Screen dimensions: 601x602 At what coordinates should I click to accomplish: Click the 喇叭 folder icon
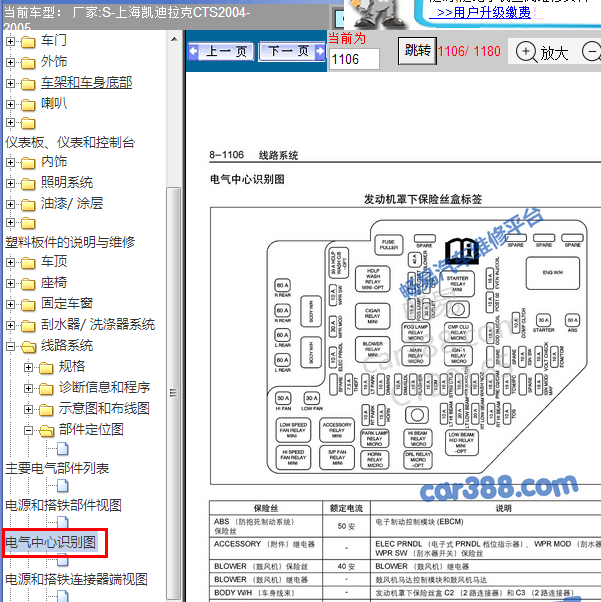click(x=28, y=104)
